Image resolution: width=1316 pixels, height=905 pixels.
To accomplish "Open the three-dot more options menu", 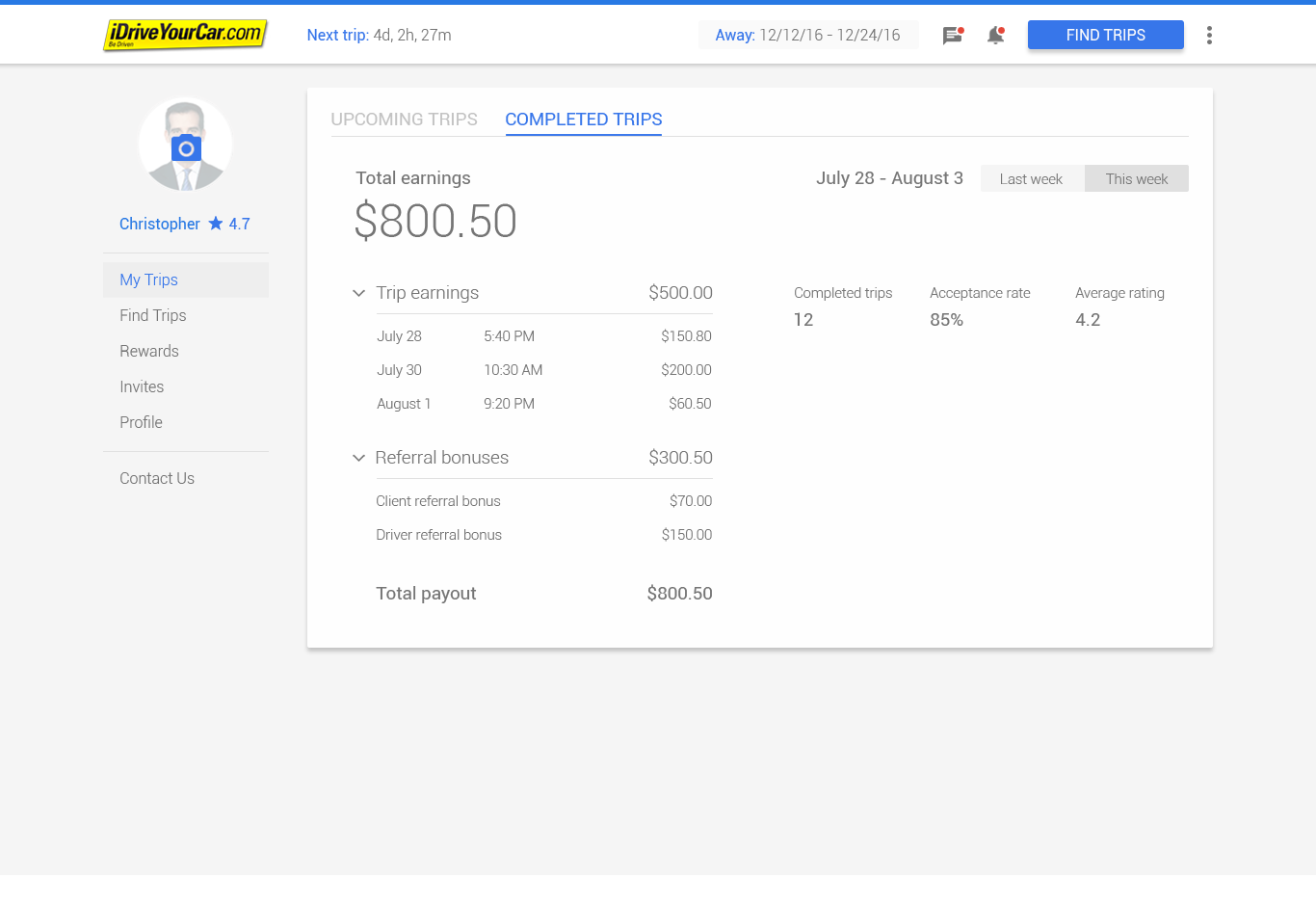I will tap(1209, 36).
